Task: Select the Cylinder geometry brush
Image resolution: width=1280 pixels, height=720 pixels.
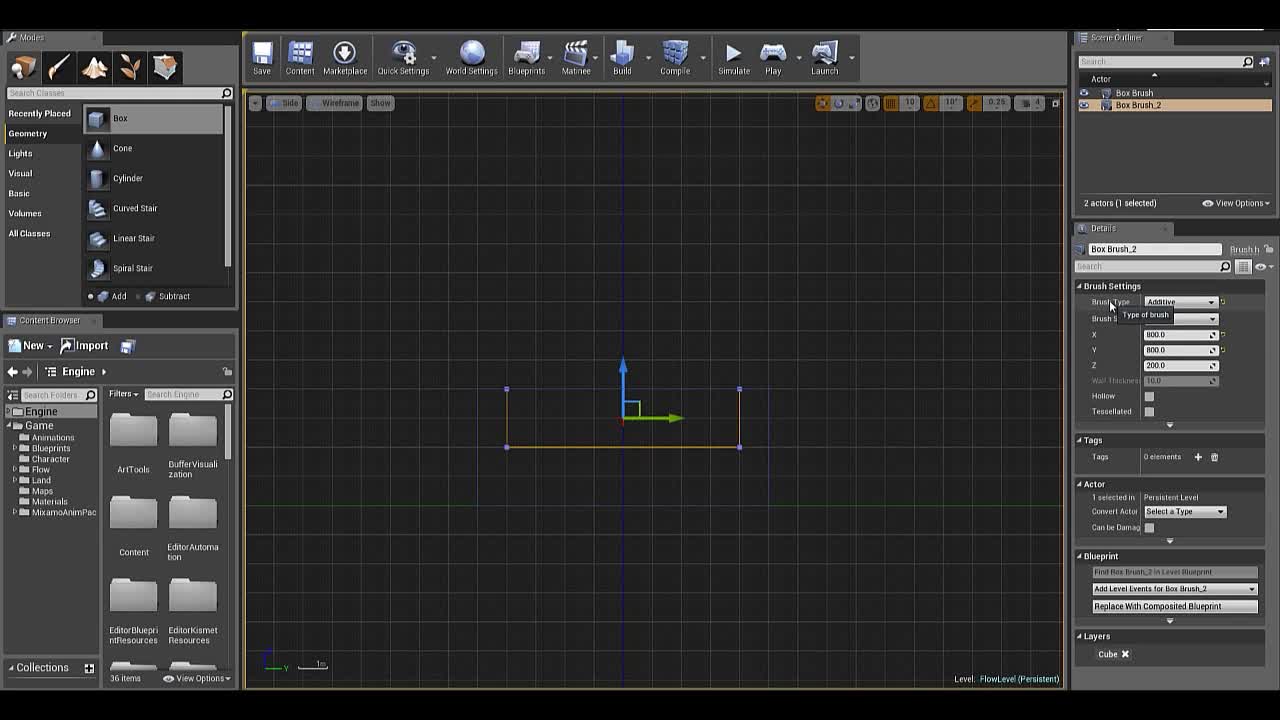Action: pos(153,178)
